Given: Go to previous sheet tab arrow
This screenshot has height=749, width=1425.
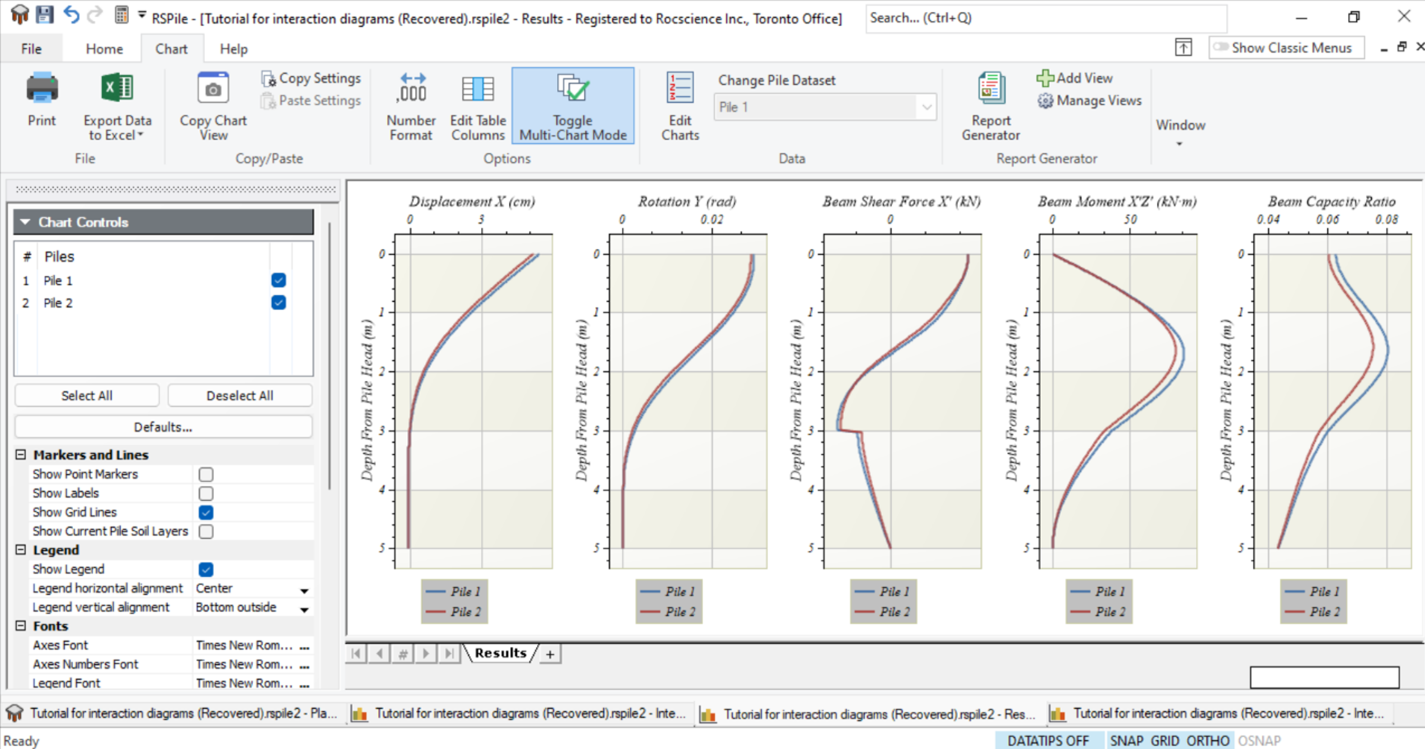Looking at the screenshot, I should [379, 654].
